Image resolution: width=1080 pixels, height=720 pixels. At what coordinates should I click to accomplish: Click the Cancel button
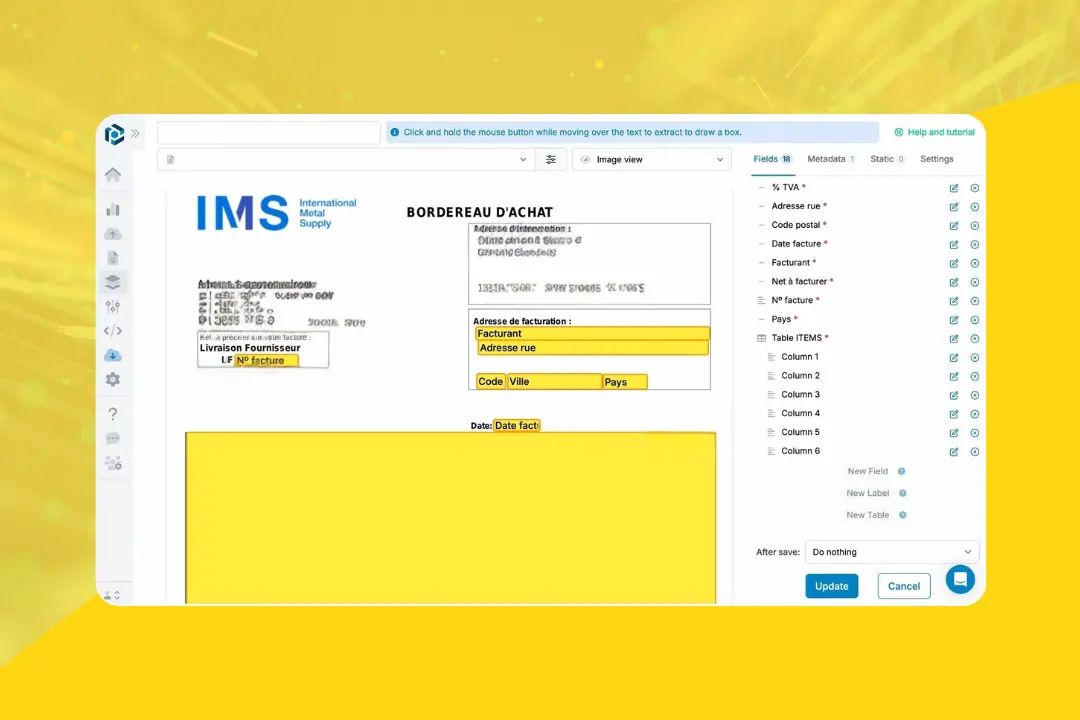coord(904,586)
